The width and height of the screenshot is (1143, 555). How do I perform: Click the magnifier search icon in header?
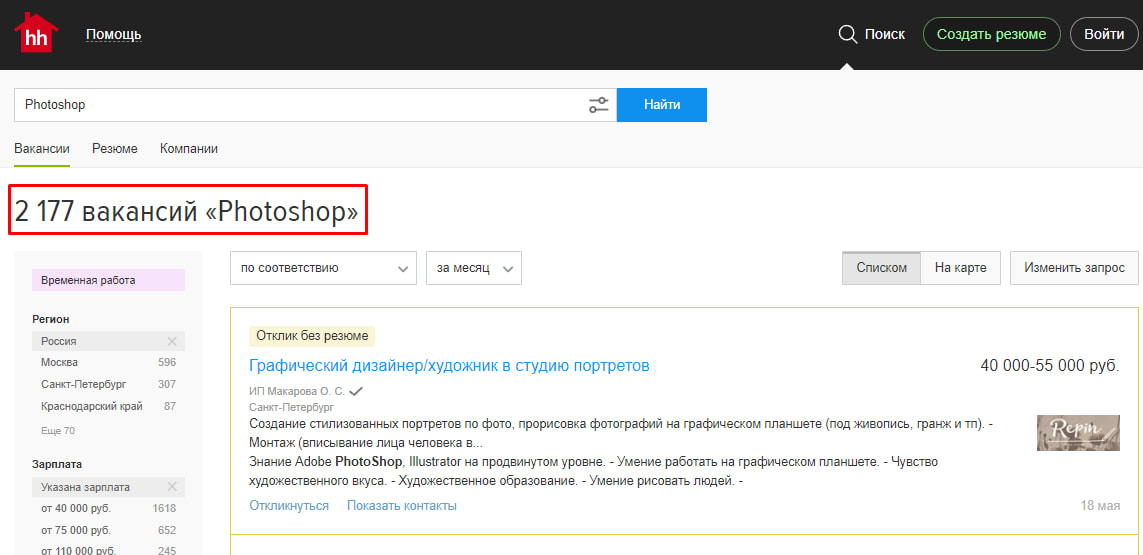click(x=848, y=34)
